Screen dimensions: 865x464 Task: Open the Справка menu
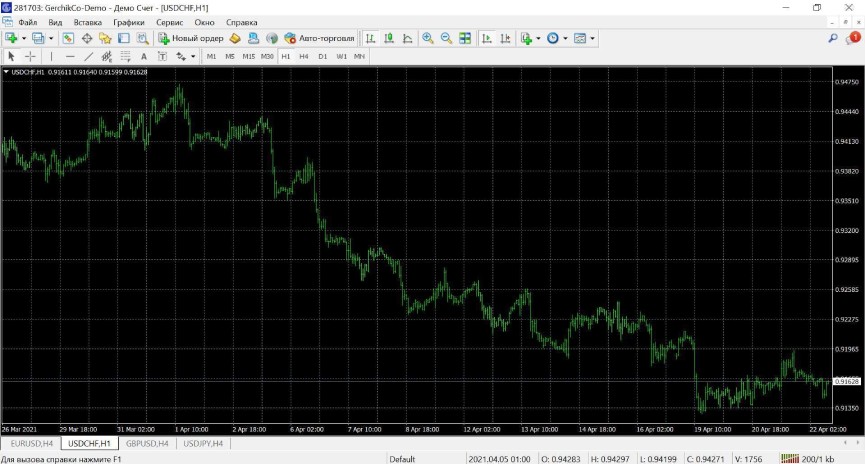(242, 23)
